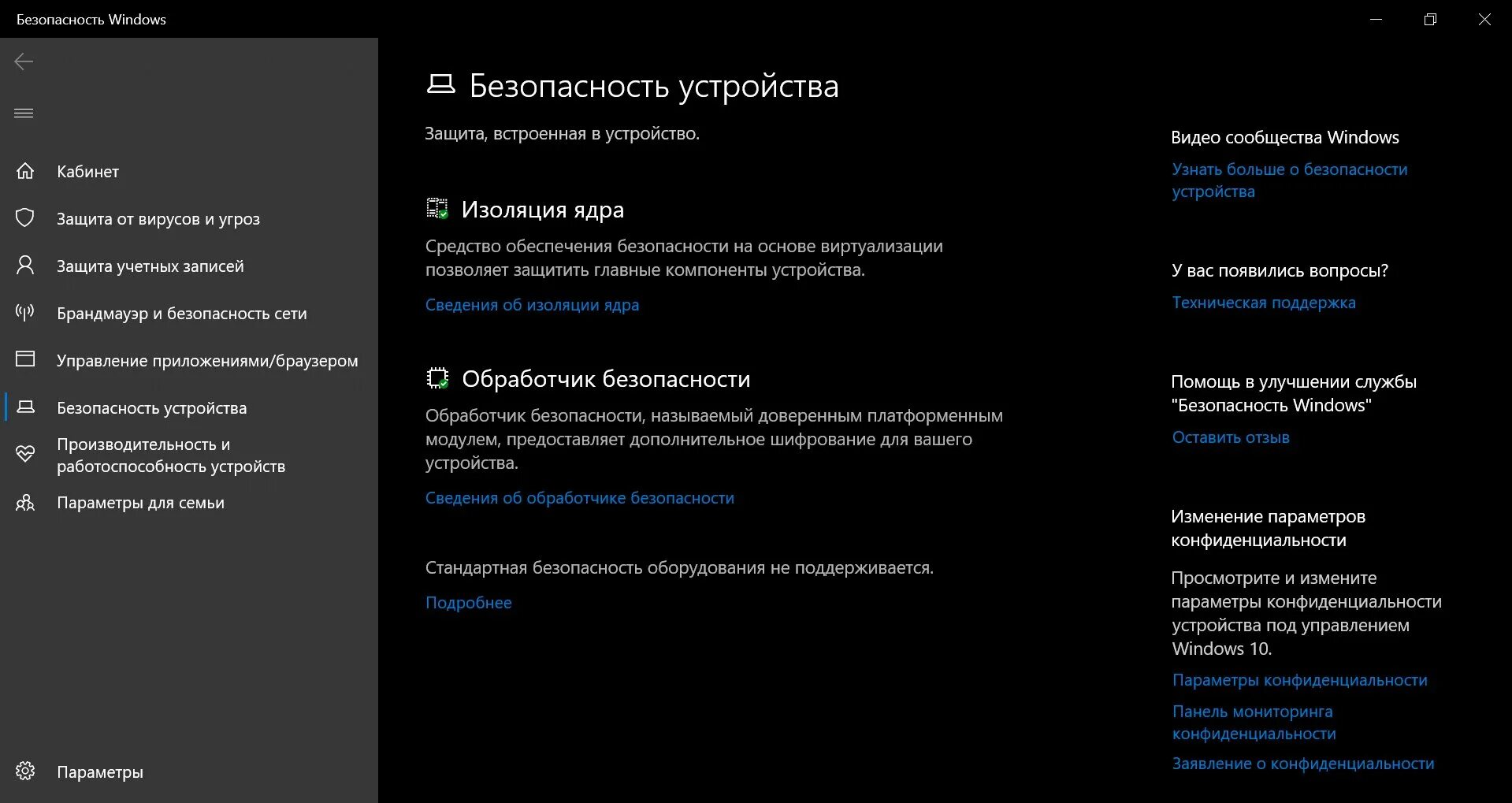Viewport: 1512px width, 803px height.
Task: Click the home icon beside Кабинет
Action: pos(25,171)
